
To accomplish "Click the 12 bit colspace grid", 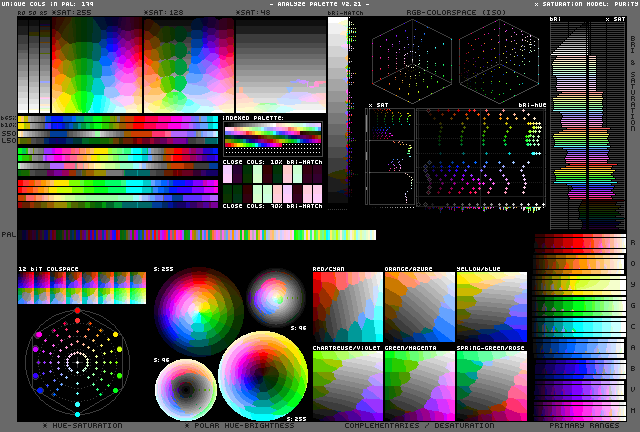I will coord(82,288).
